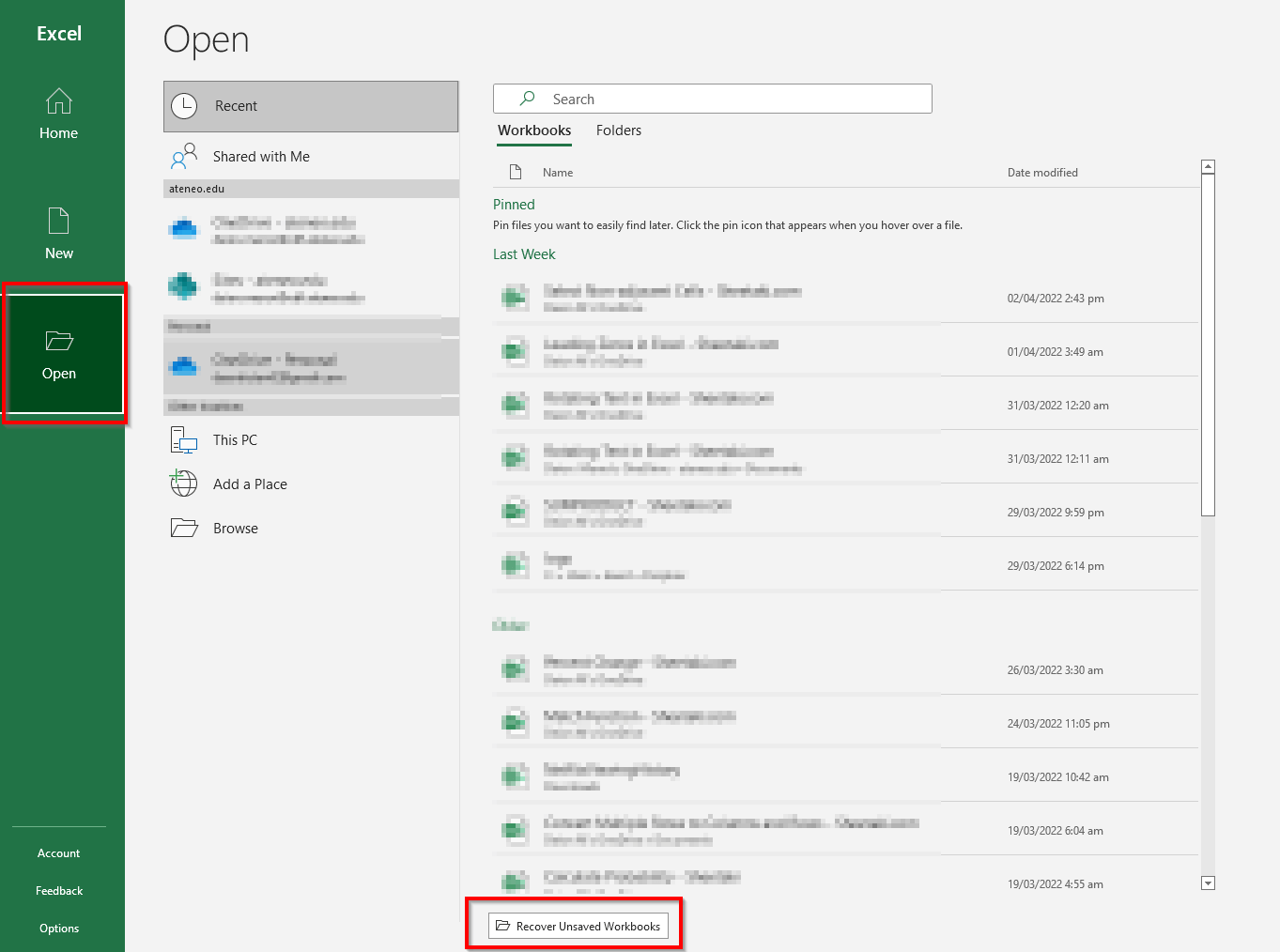
Task: Click Add a Place globe icon
Action: (184, 484)
